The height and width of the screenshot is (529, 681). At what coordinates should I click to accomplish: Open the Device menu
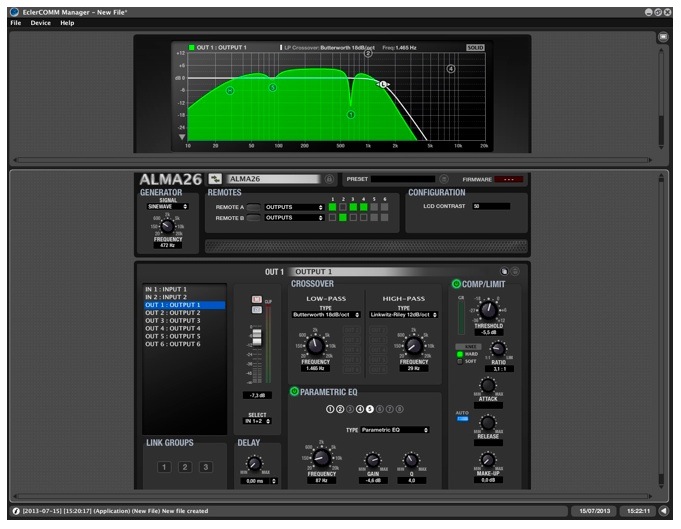40,22
